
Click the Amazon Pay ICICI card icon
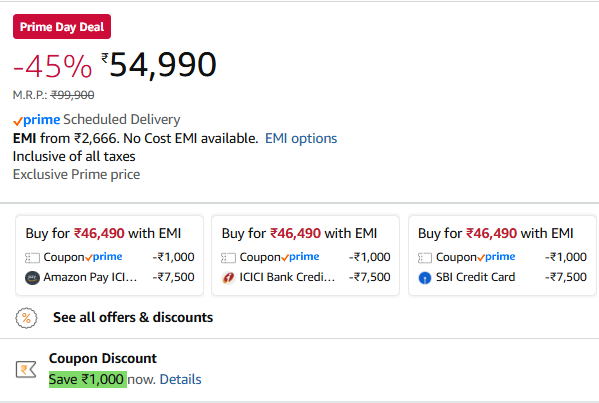click(x=32, y=278)
